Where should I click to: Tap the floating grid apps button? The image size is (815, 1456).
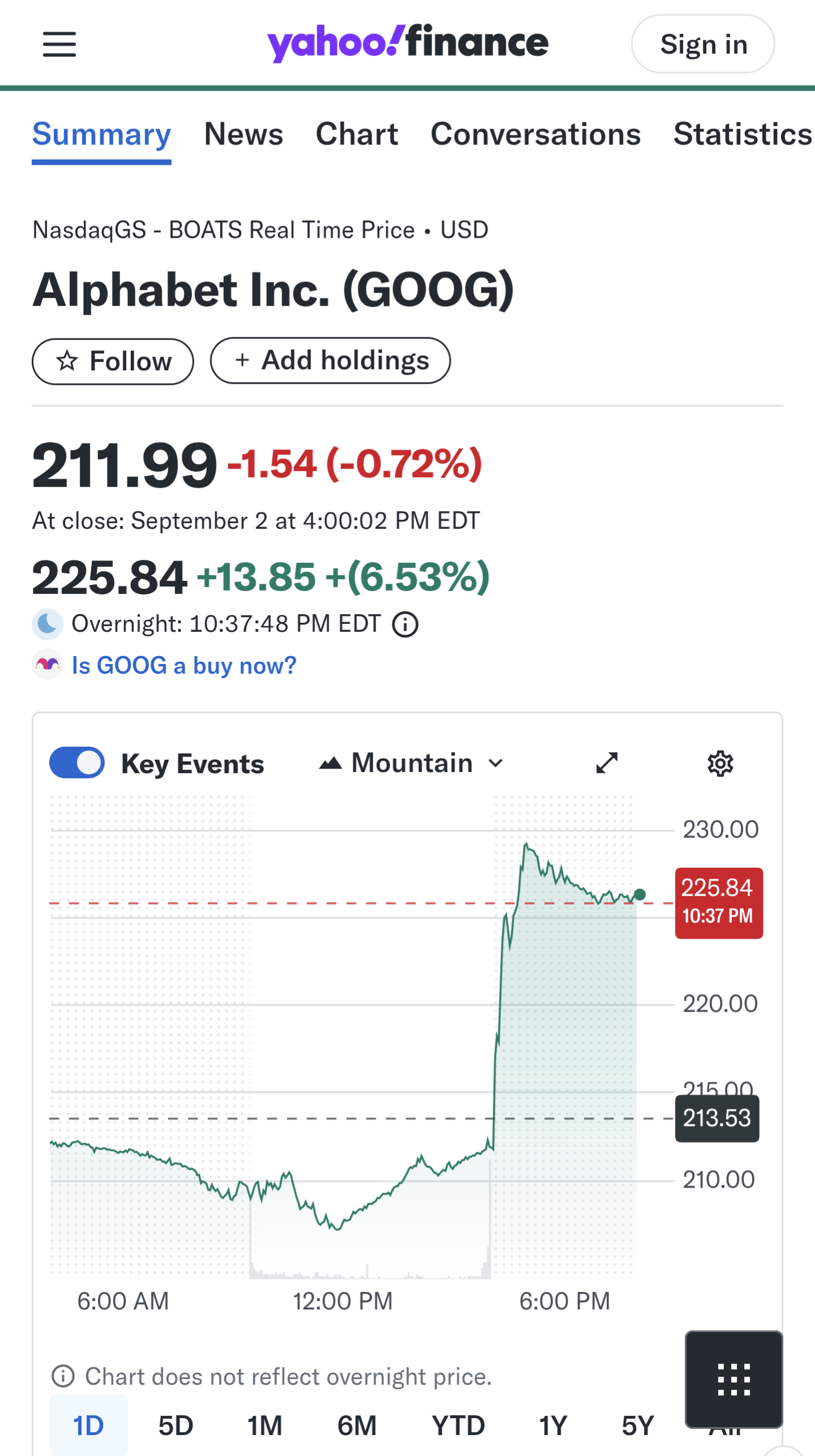(x=733, y=1379)
